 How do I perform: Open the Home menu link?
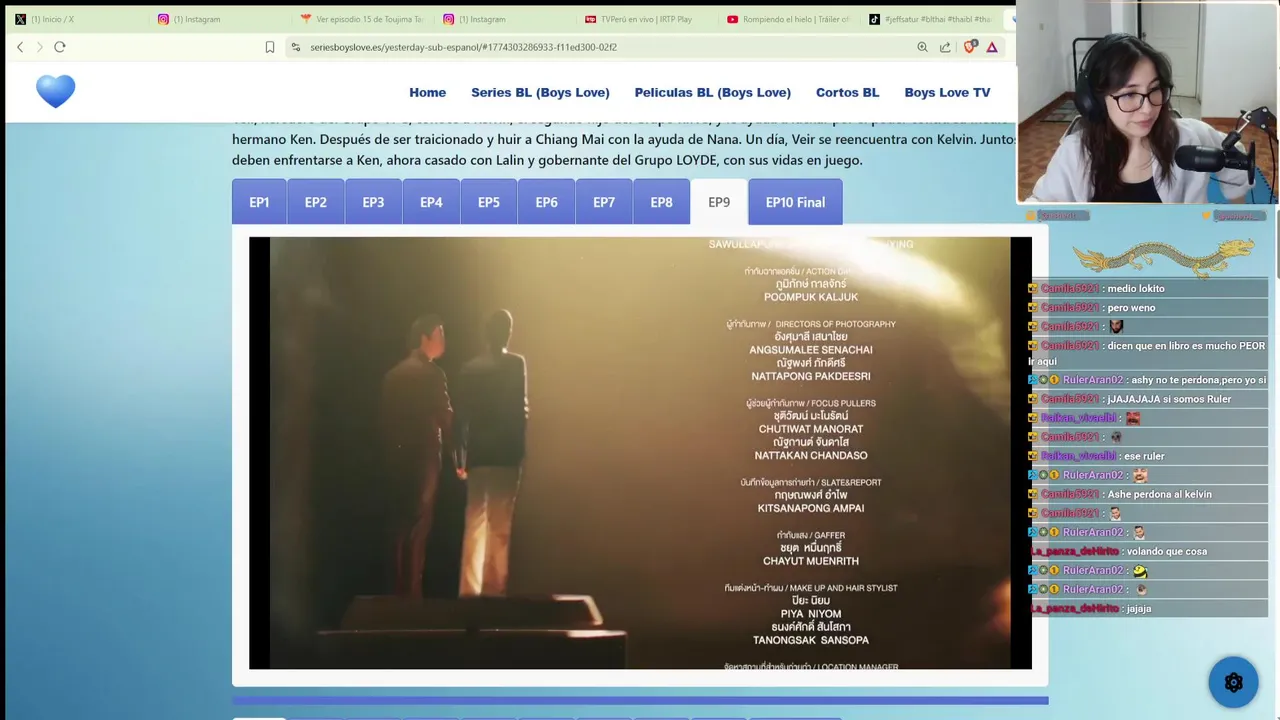428,92
